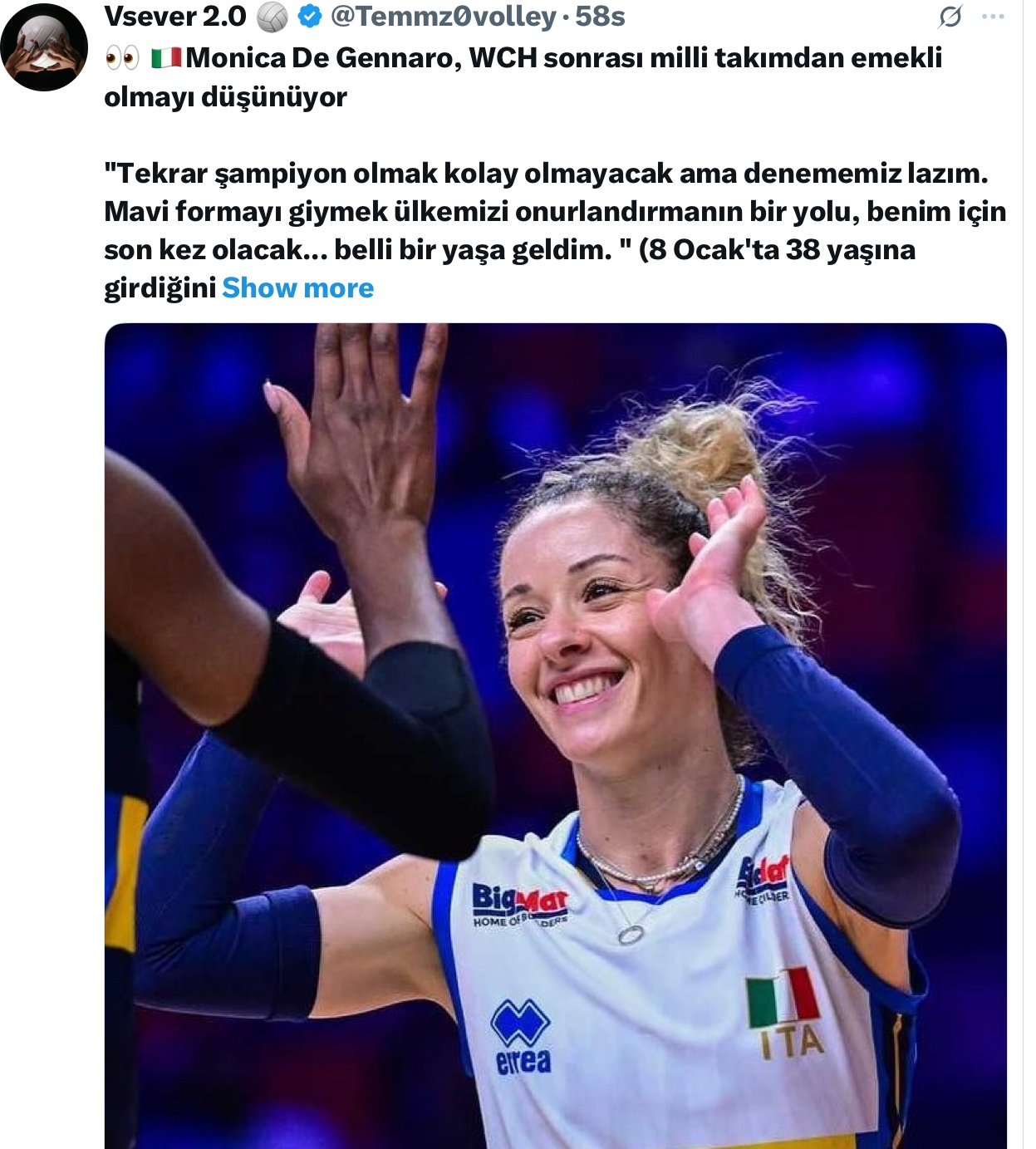This screenshot has width=1036, height=1149.
Task: Open the Vsever 2.0 display name
Action: 175,17
